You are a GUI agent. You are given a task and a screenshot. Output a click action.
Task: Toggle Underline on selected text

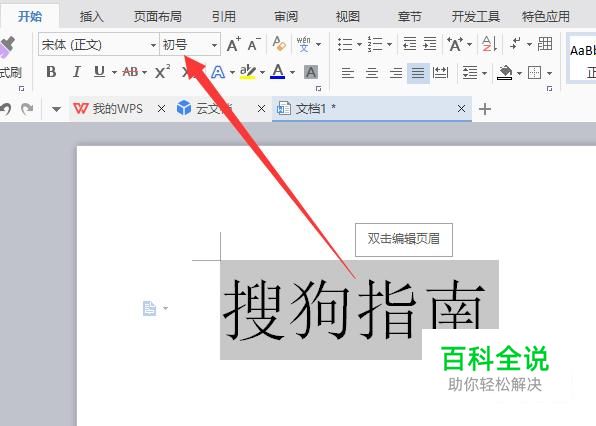point(99,72)
